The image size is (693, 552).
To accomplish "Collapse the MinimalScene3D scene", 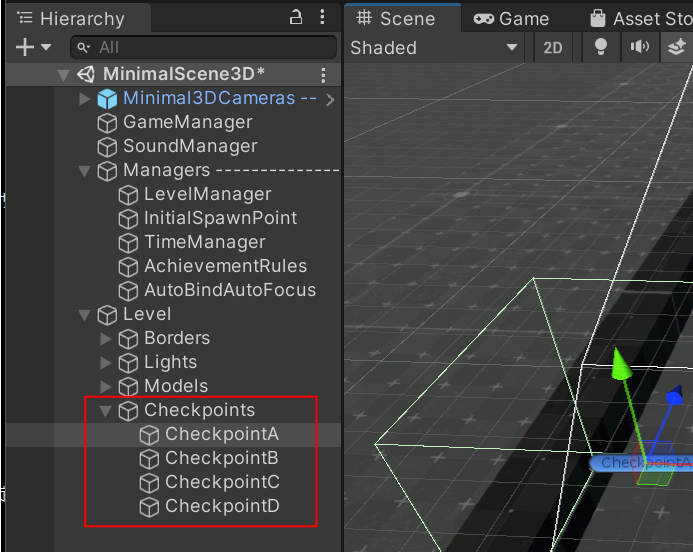I will coord(64,75).
